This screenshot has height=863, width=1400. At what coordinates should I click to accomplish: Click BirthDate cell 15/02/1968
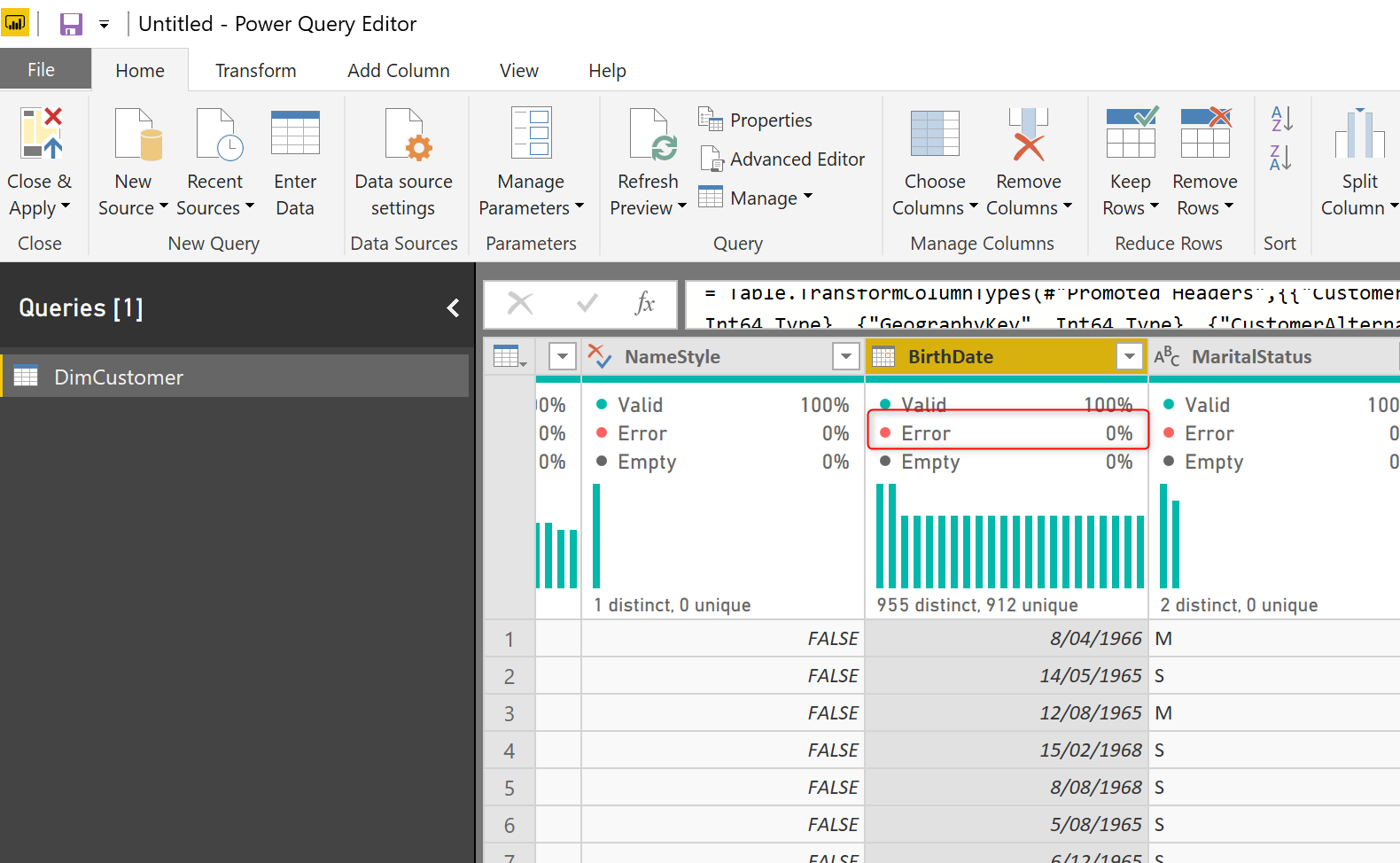point(1007,750)
